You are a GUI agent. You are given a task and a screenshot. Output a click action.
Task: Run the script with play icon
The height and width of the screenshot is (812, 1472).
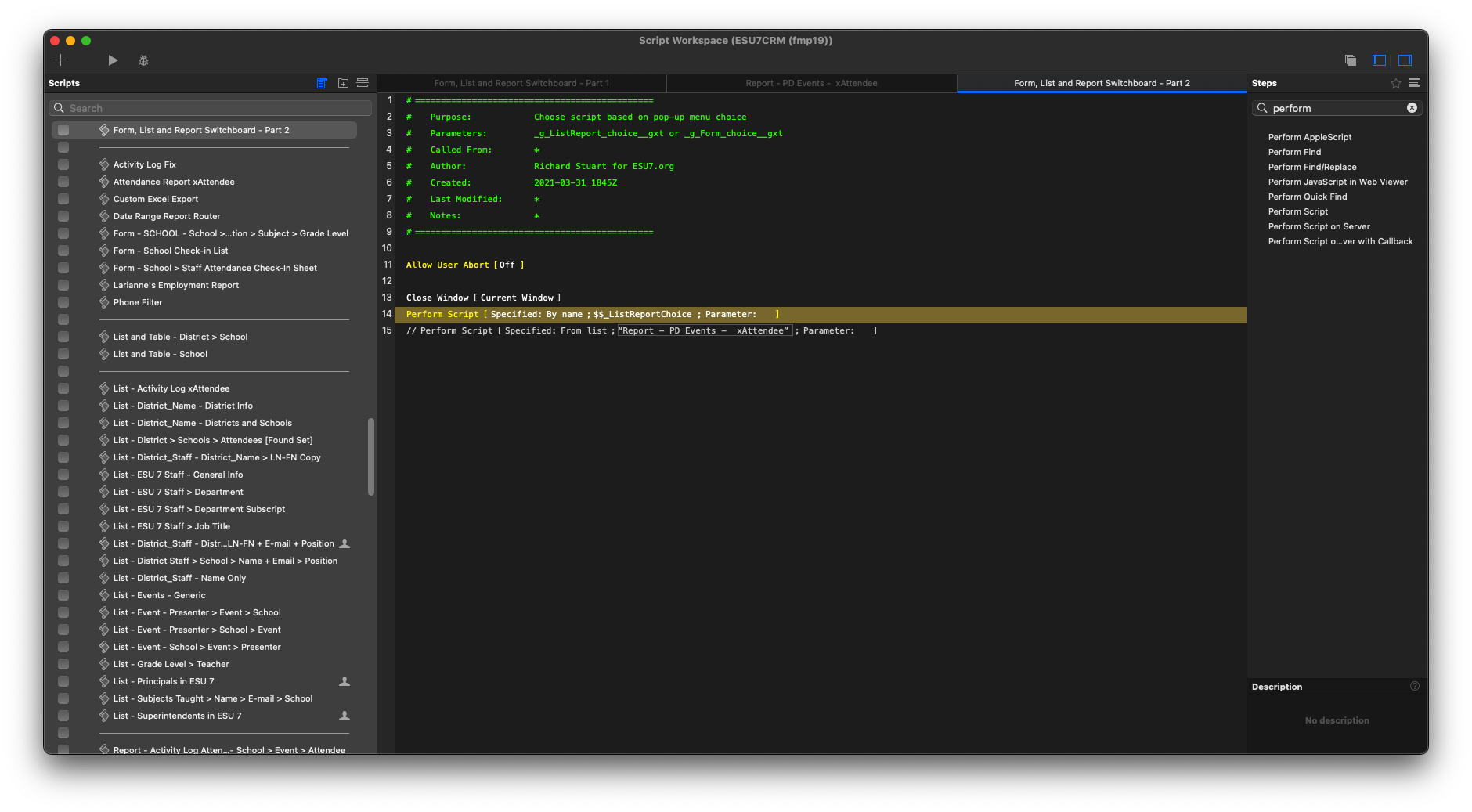point(113,60)
